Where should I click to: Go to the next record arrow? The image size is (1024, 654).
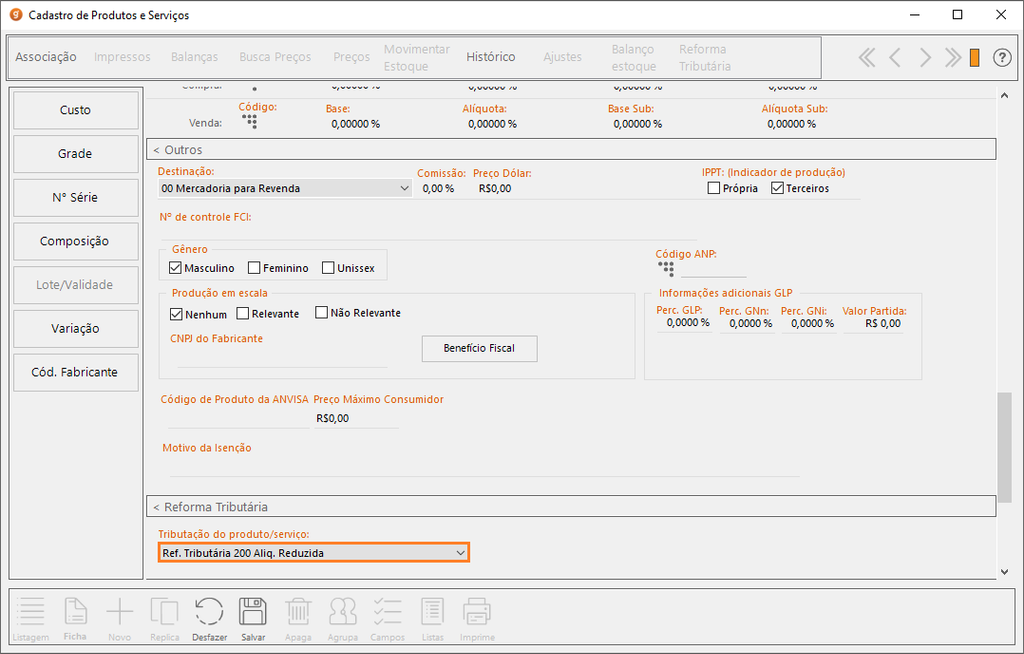coord(925,57)
